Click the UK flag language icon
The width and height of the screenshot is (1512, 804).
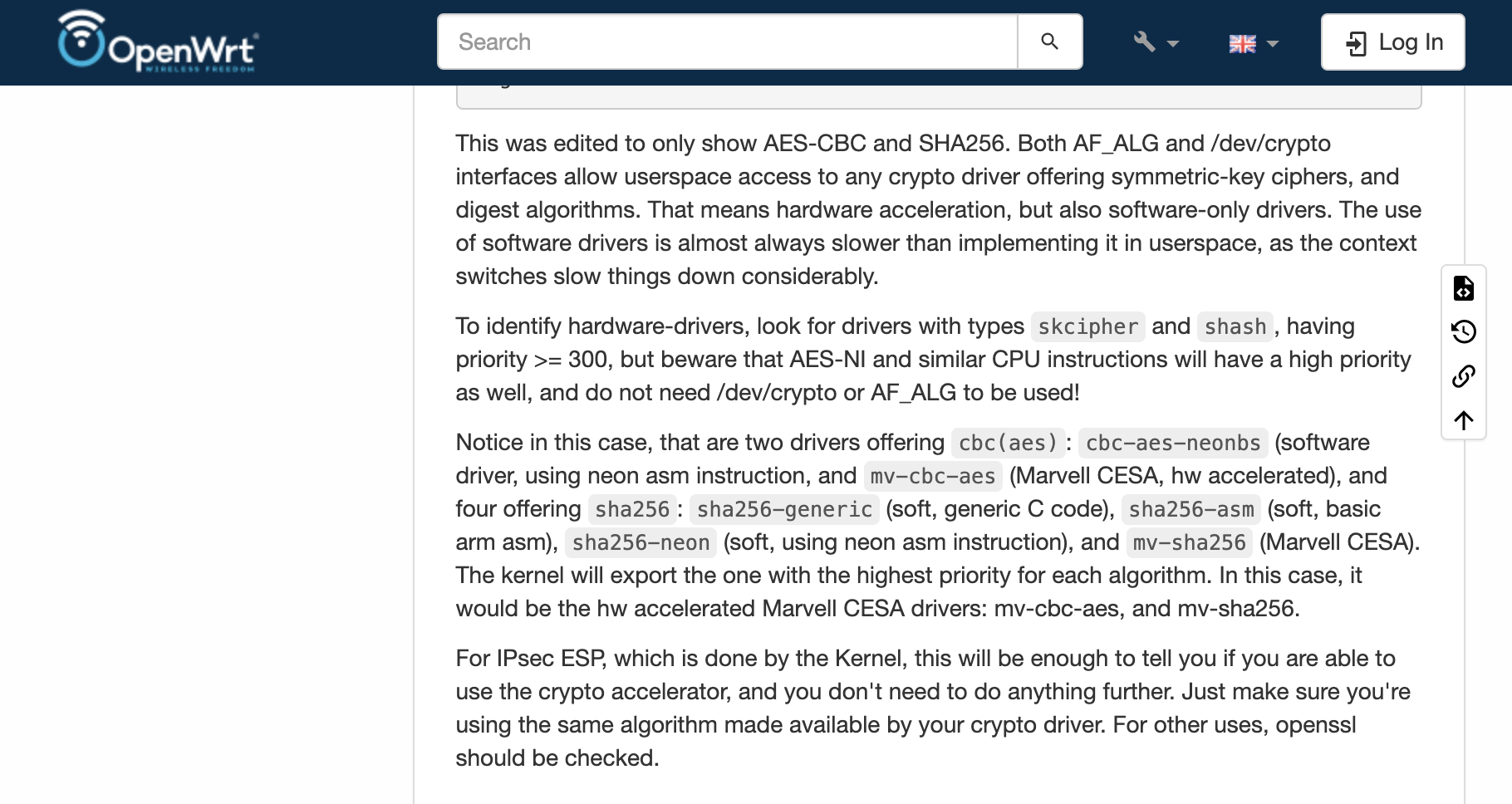pyautogui.click(x=1242, y=43)
